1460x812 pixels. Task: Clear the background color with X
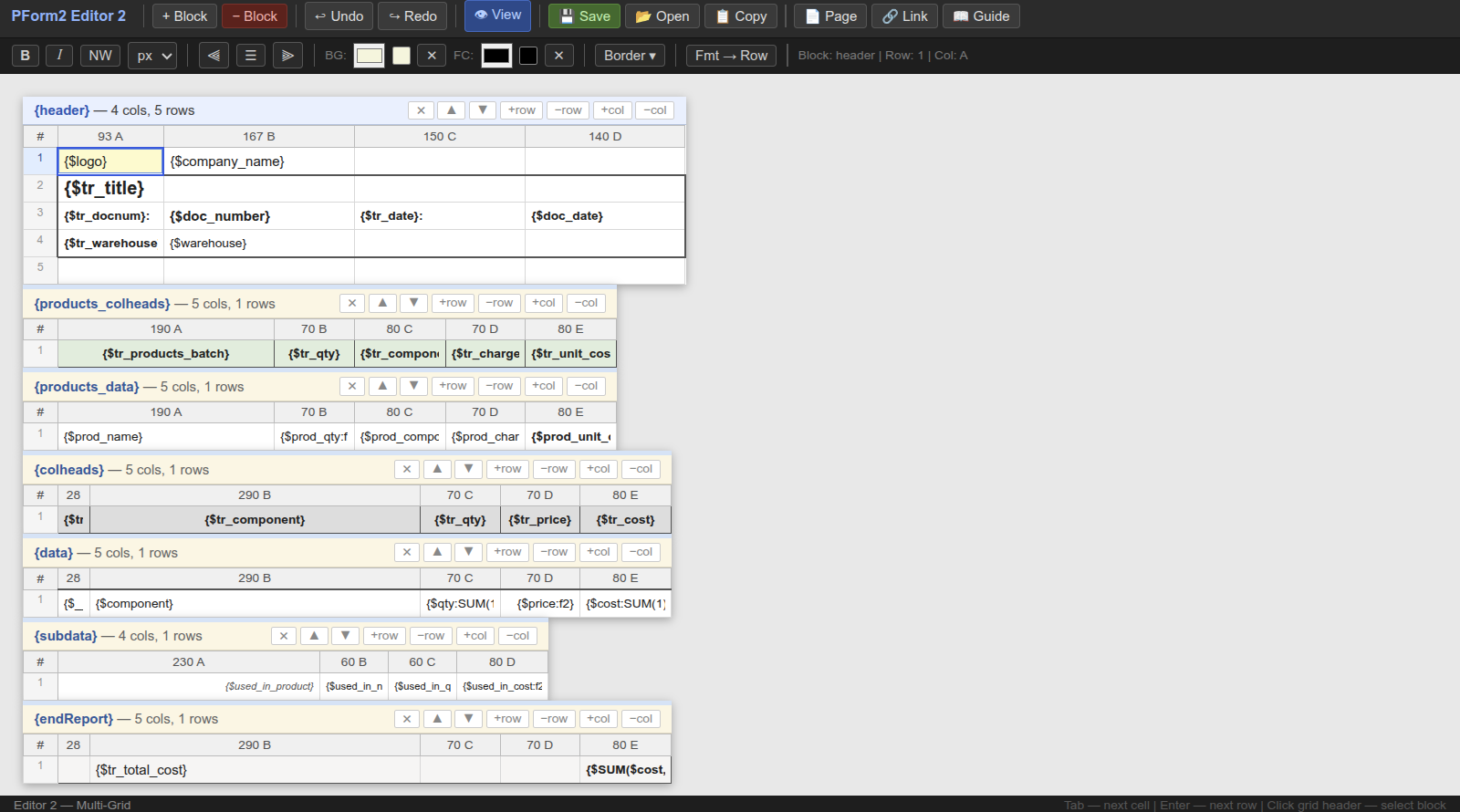[x=432, y=56]
